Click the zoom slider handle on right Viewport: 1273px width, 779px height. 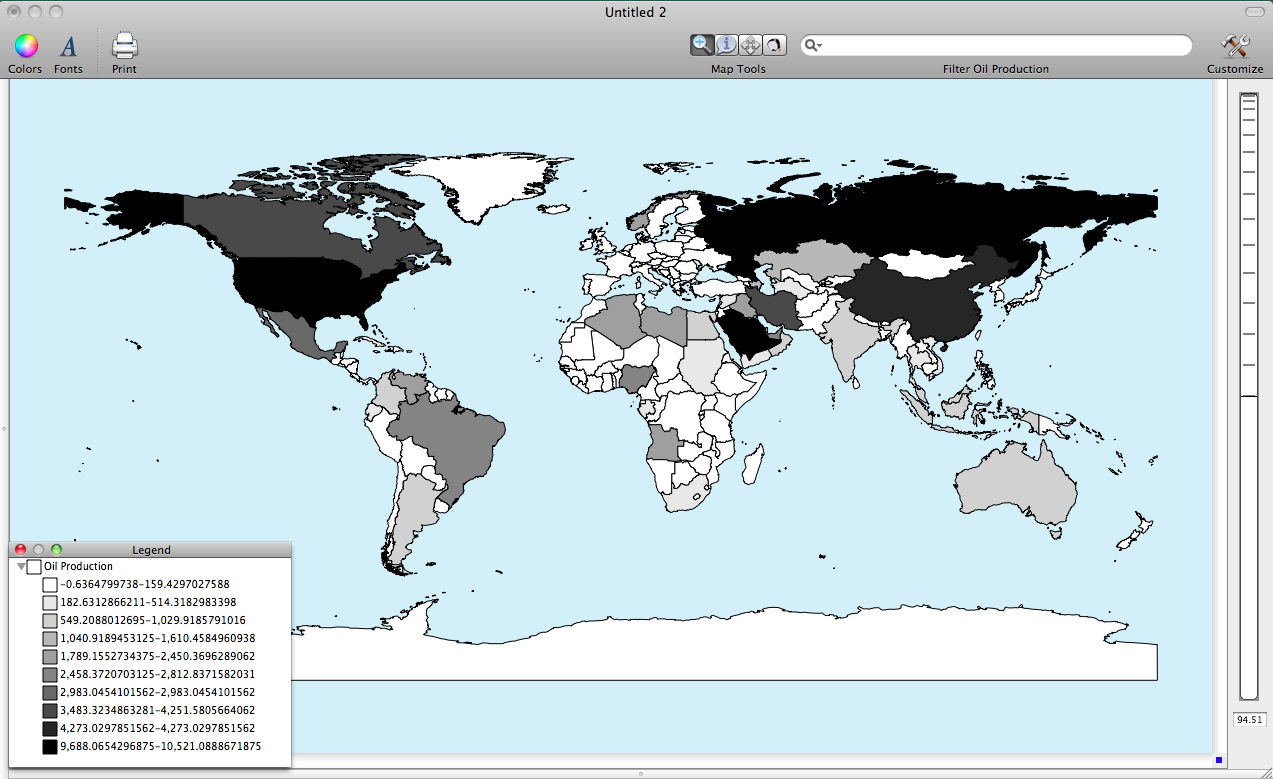click(1248, 396)
